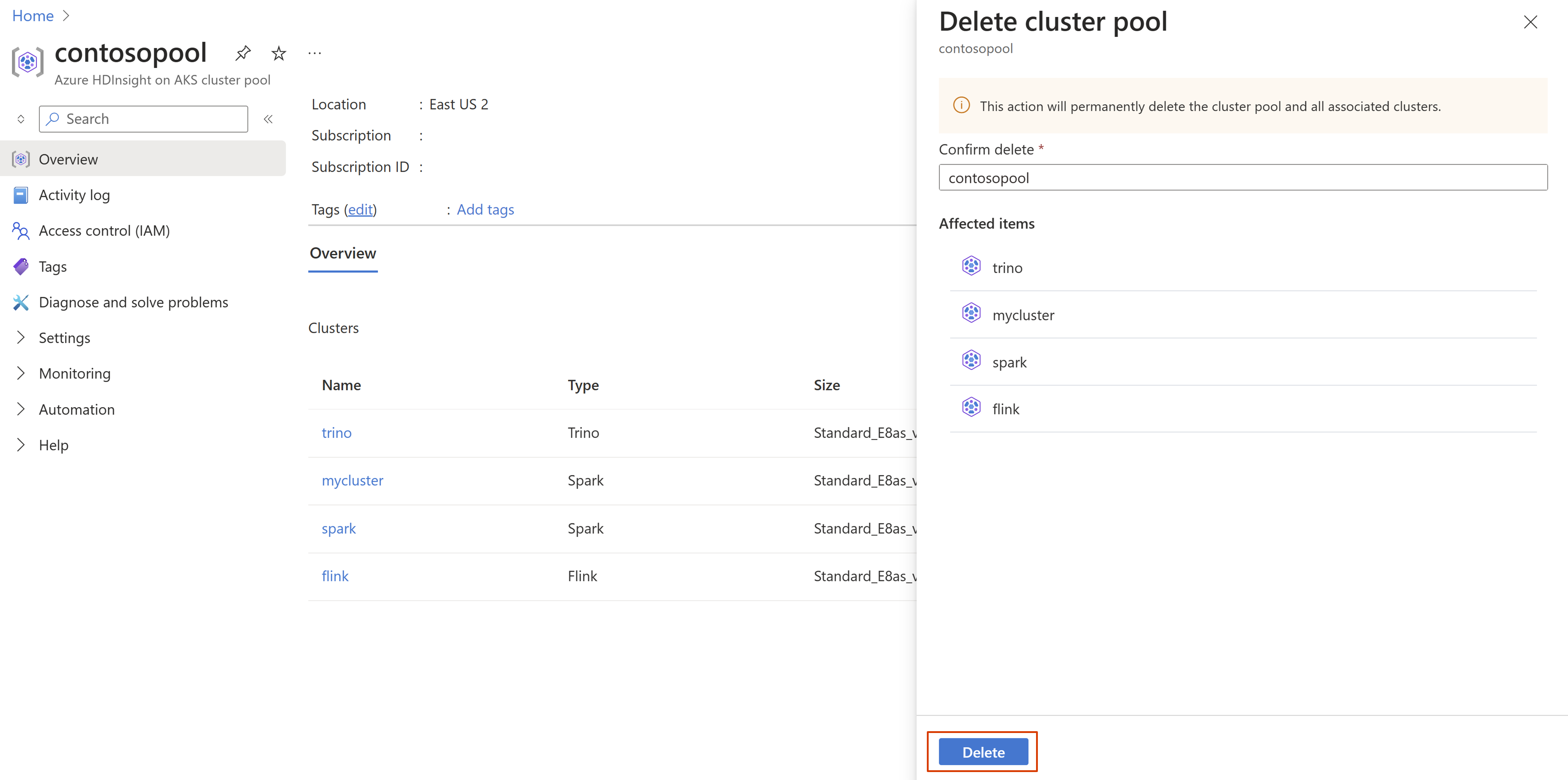Image resolution: width=1568 pixels, height=780 pixels.
Task: Select the Confirm delete input field
Action: [1240, 178]
